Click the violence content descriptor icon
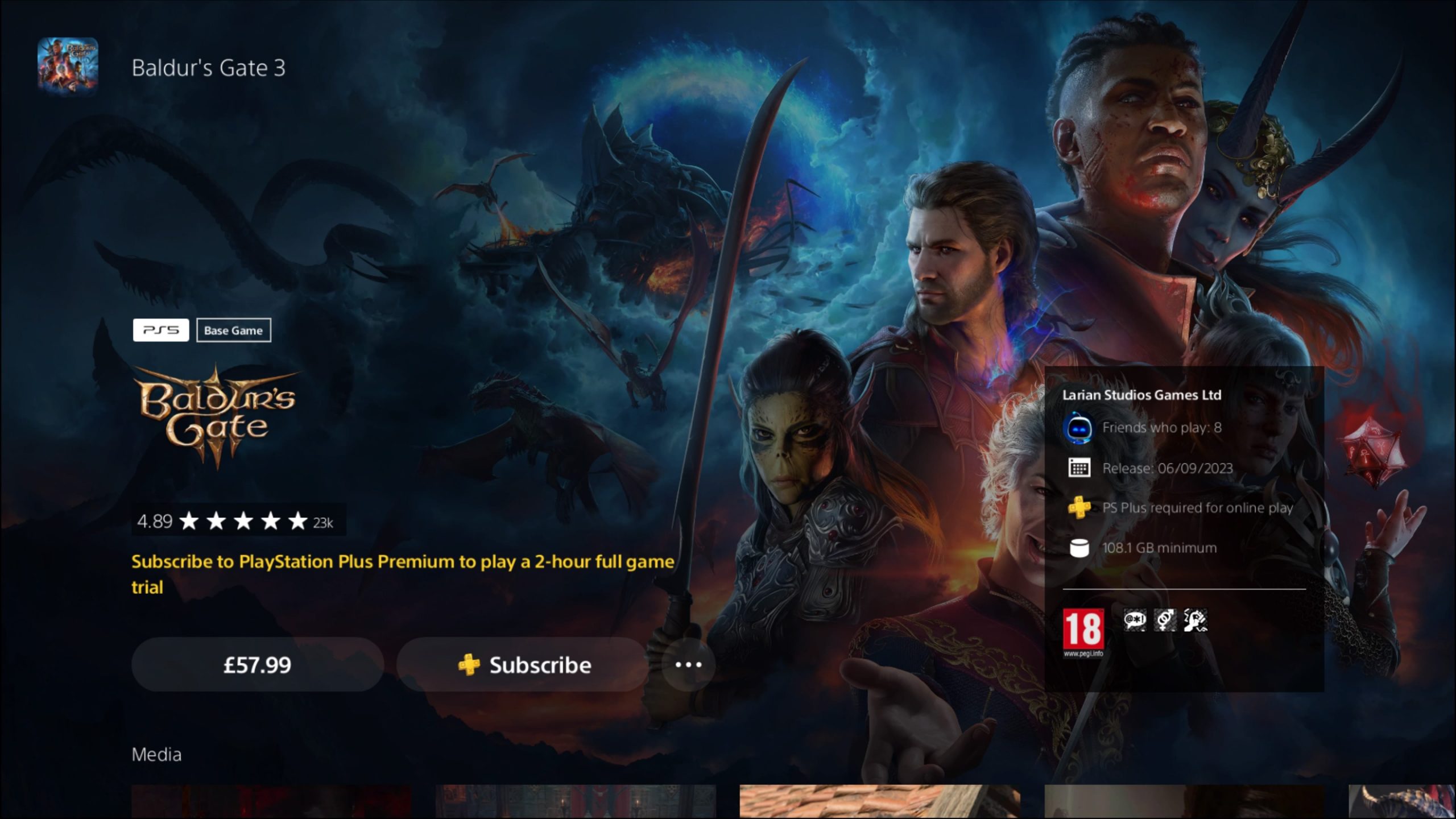The height and width of the screenshot is (819, 1456). (x=1195, y=620)
